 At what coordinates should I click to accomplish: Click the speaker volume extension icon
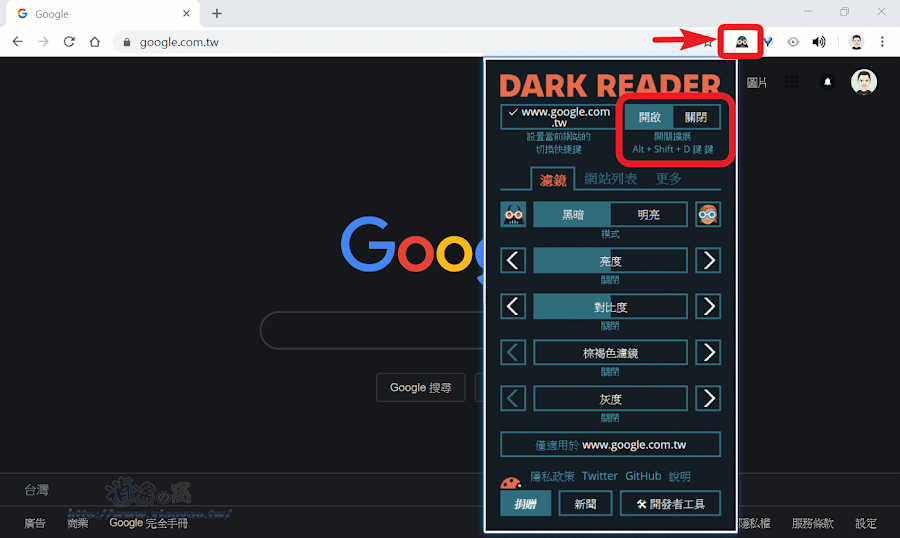pyautogui.click(x=819, y=42)
